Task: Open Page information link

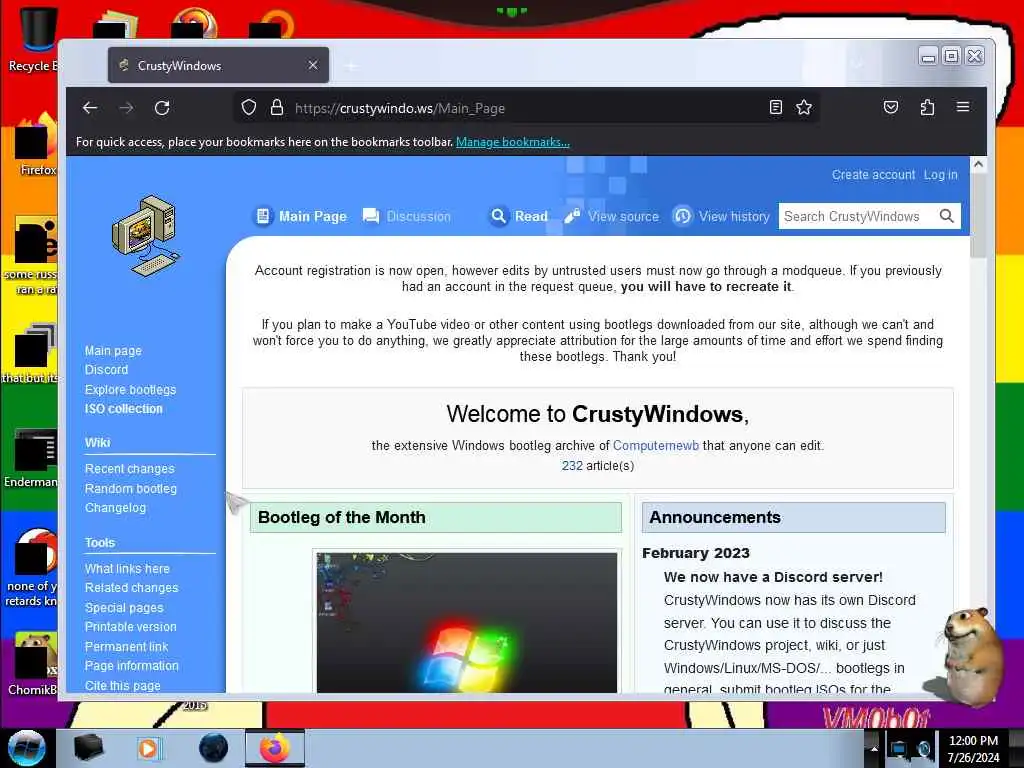Action: pos(131,665)
